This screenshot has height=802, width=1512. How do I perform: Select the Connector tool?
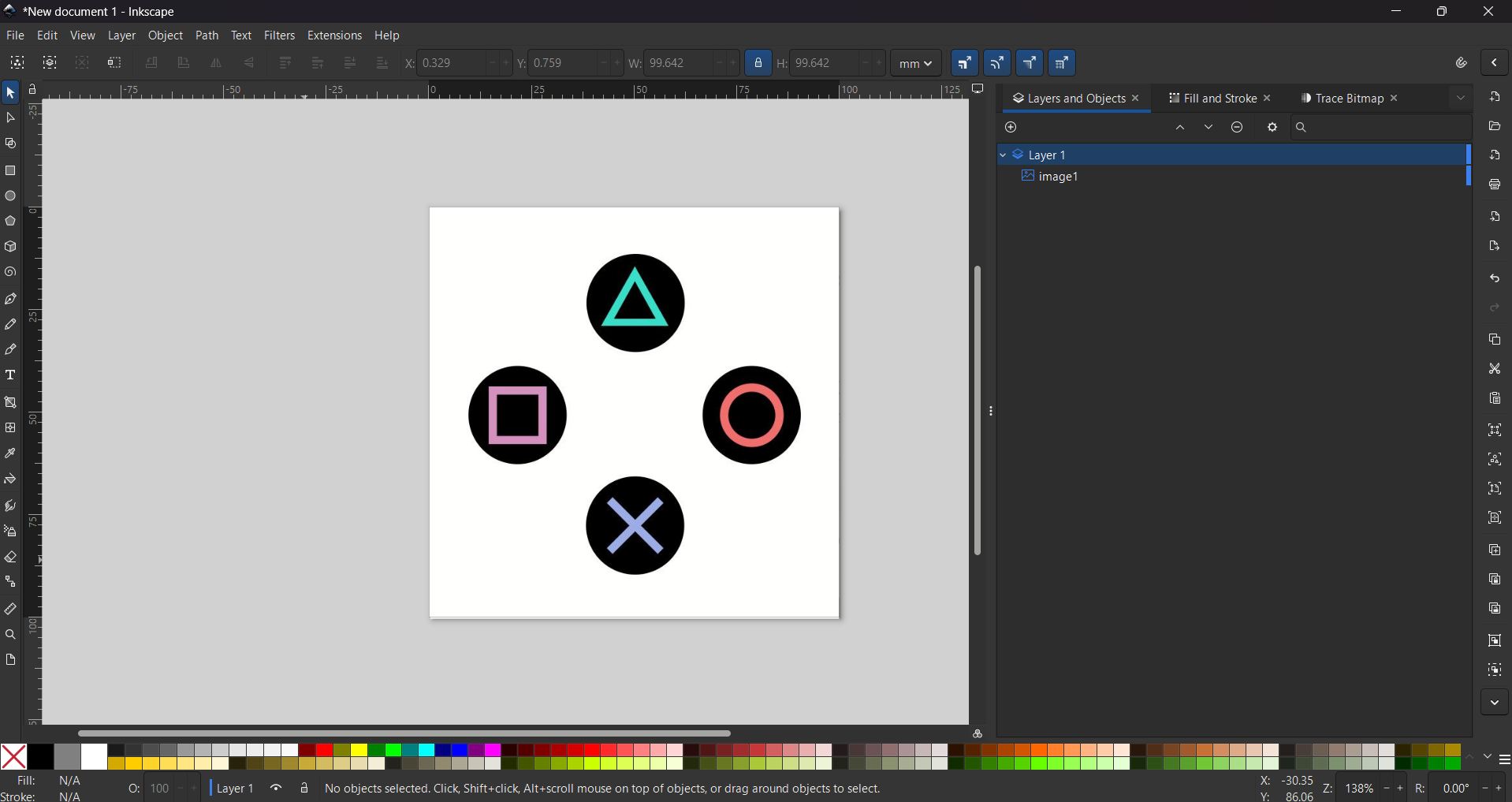pos(10,582)
